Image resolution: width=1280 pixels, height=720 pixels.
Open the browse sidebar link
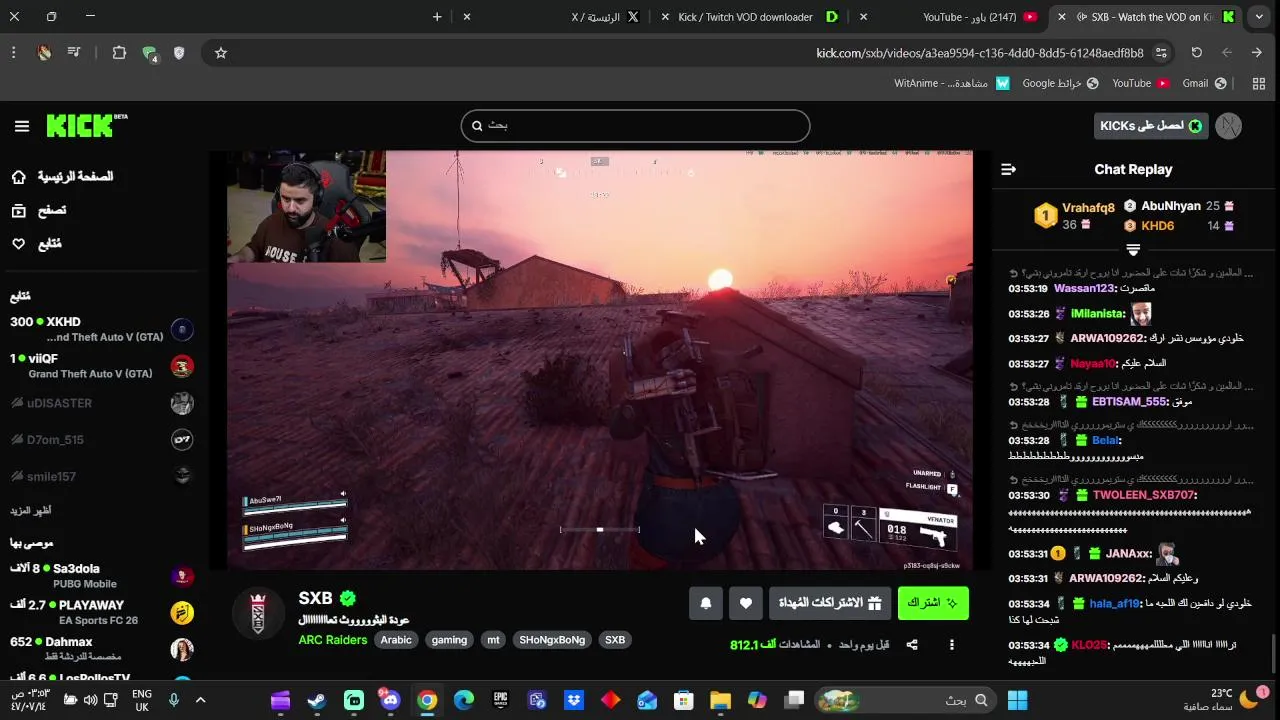click(x=38, y=210)
